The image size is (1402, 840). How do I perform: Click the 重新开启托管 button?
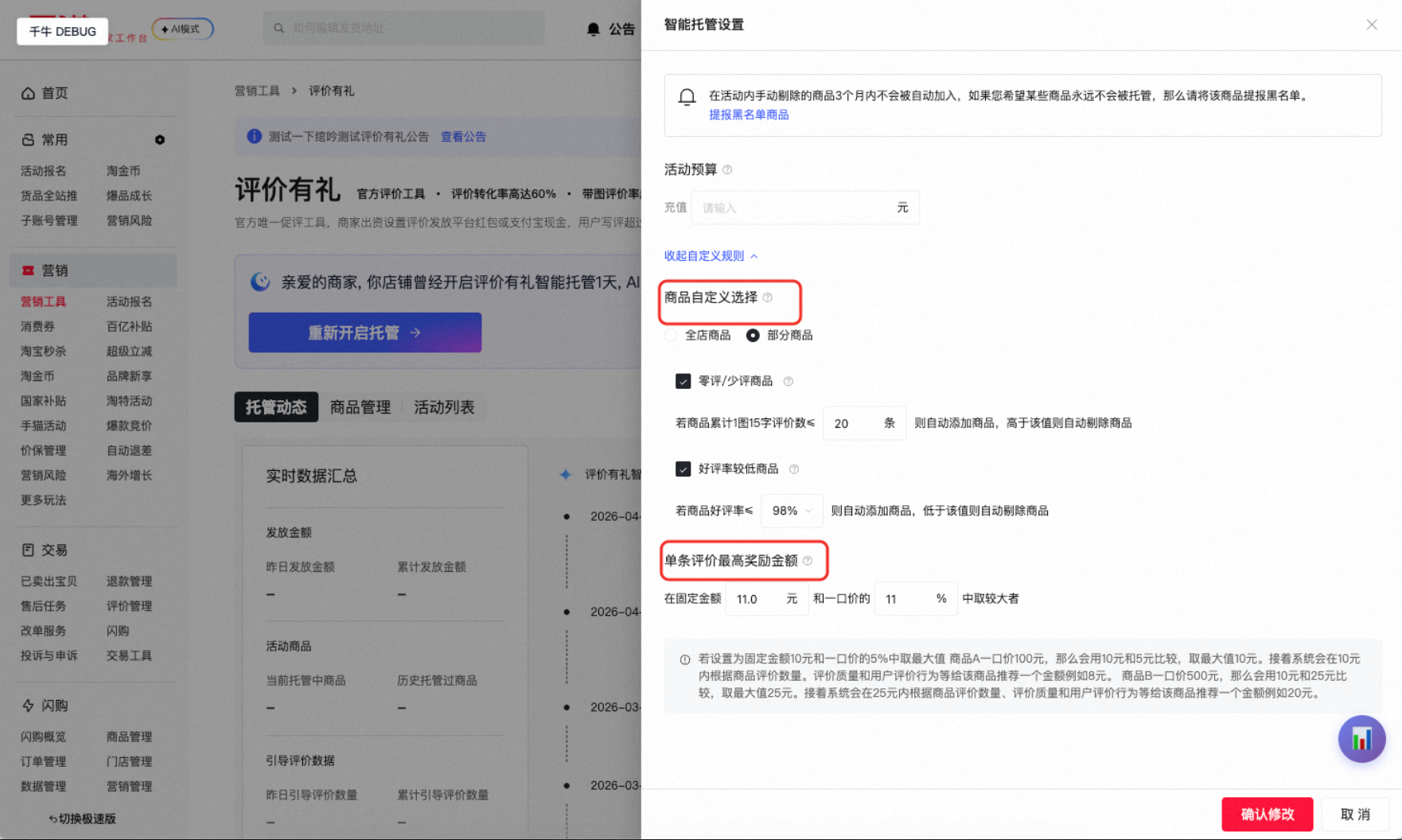(x=365, y=332)
